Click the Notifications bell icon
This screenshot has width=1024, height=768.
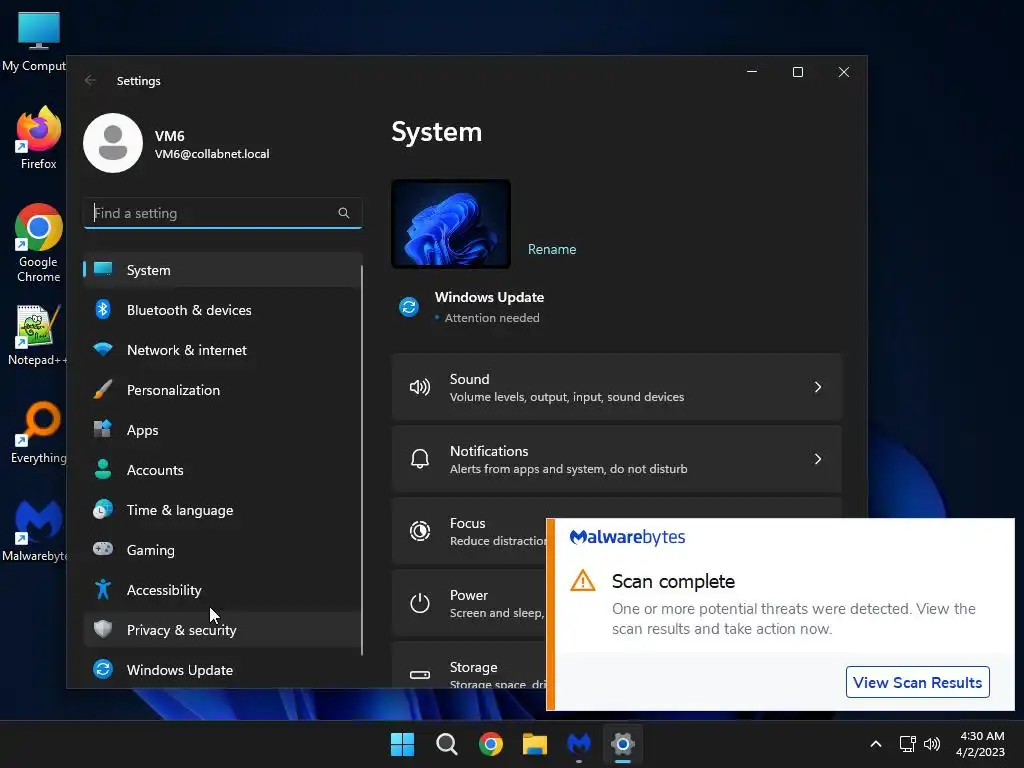(x=420, y=459)
